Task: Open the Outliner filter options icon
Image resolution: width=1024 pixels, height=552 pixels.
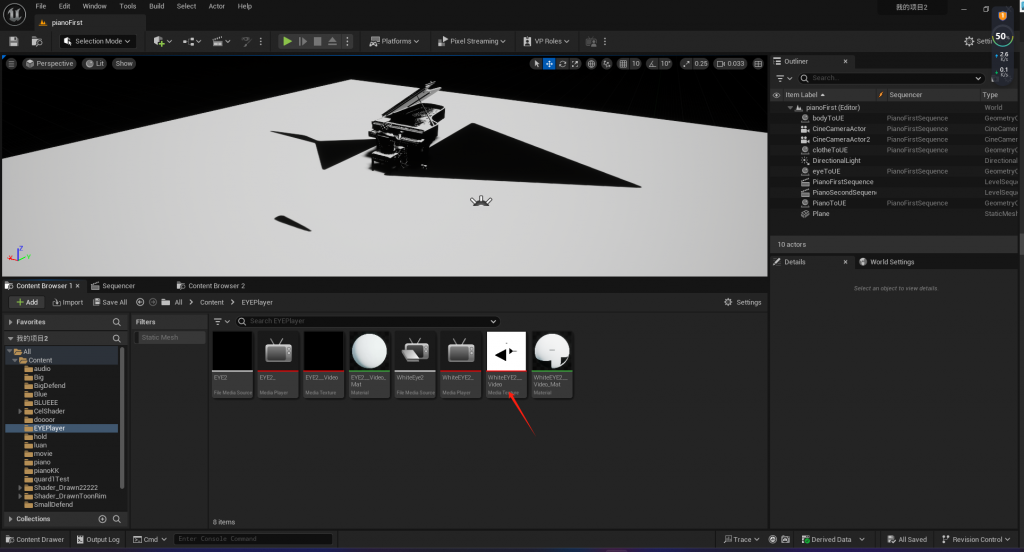Action: pos(783,78)
